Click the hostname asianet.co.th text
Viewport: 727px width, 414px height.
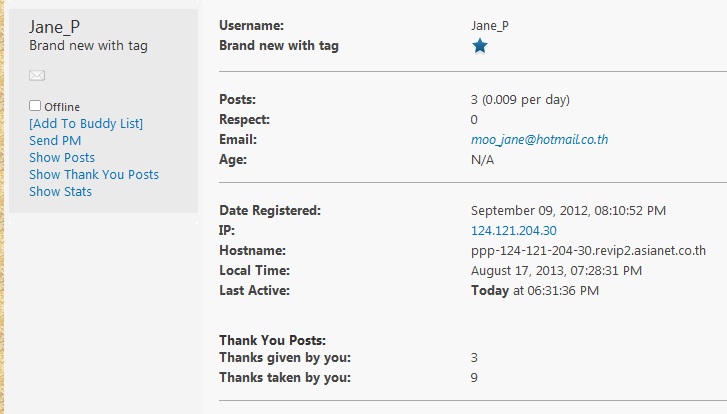pyautogui.click(x=588, y=250)
